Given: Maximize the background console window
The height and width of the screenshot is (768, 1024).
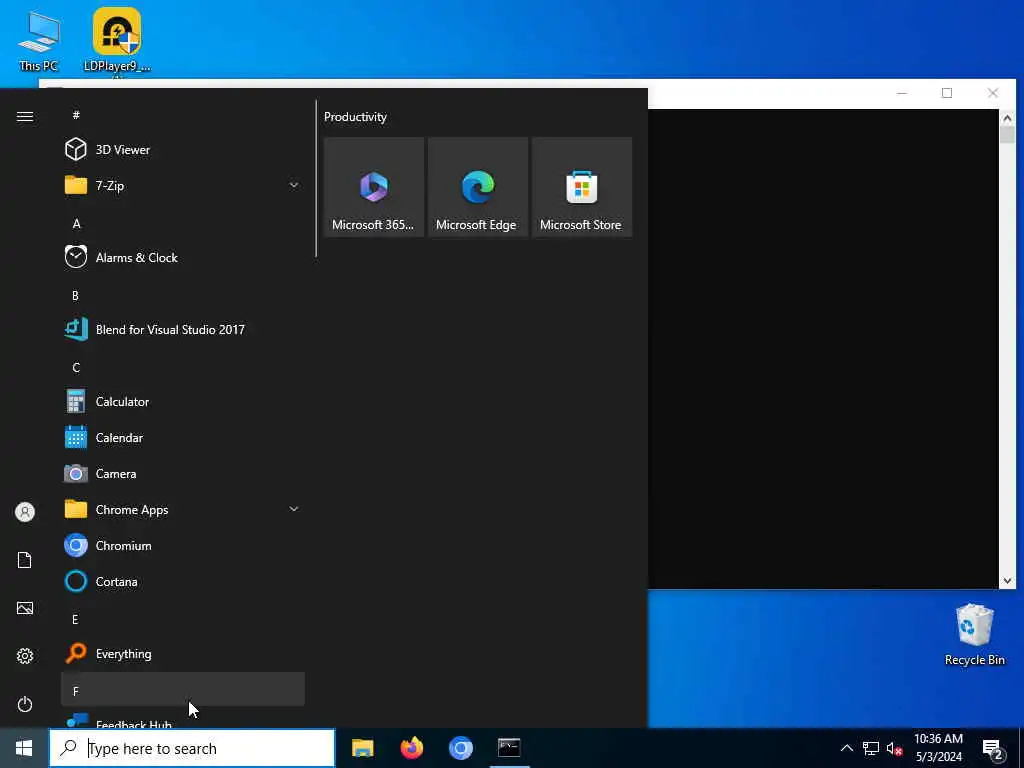Looking at the screenshot, I should (947, 93).
